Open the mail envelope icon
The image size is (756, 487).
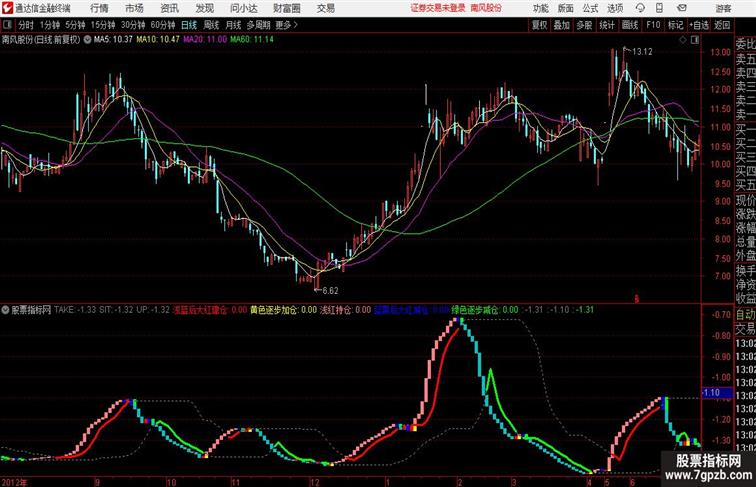click(x=682, y=8)
